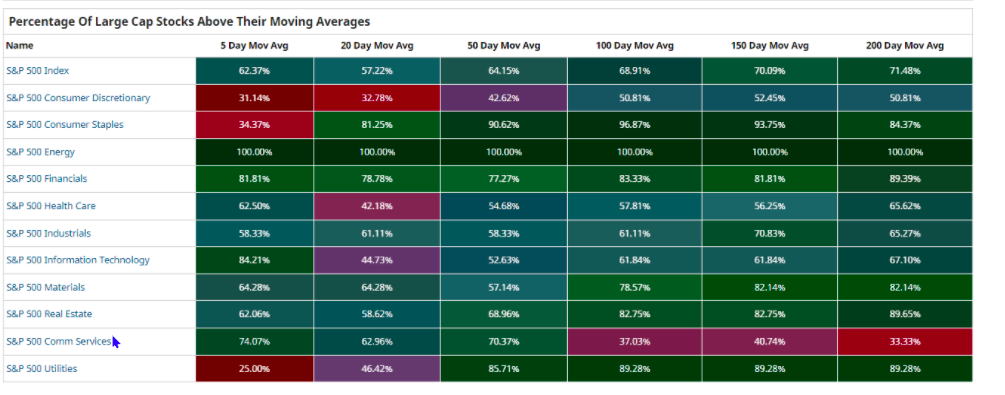The image size is (1005, 395).
Task: Click the 5 Day Mov Avg column header
Action: tap(254, 46)
